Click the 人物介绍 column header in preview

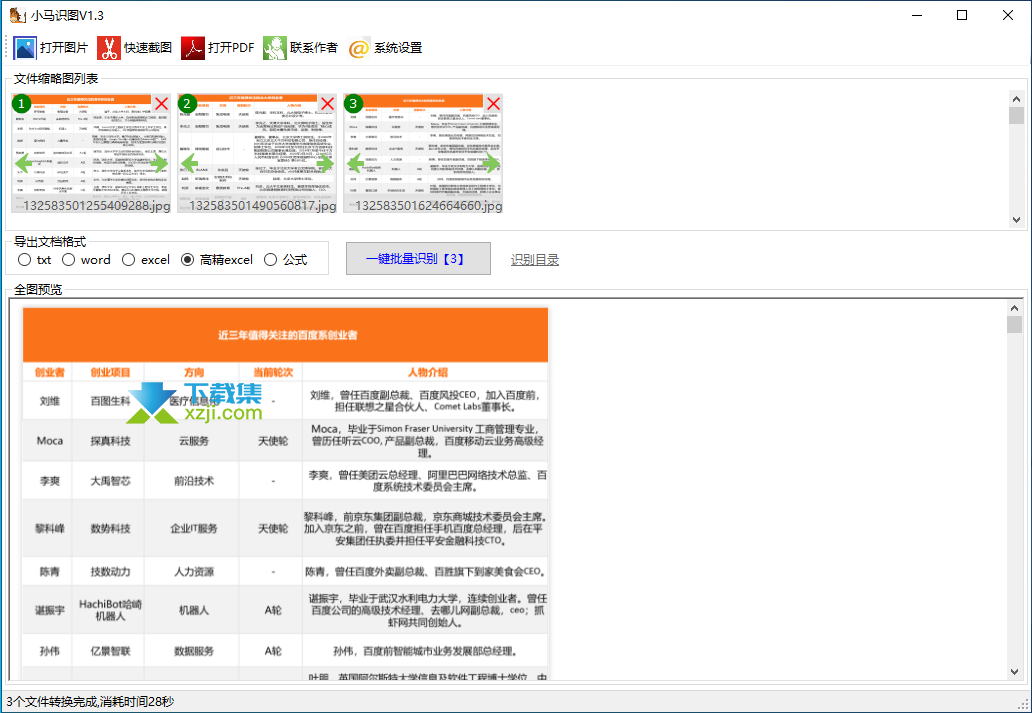[427, 372]
